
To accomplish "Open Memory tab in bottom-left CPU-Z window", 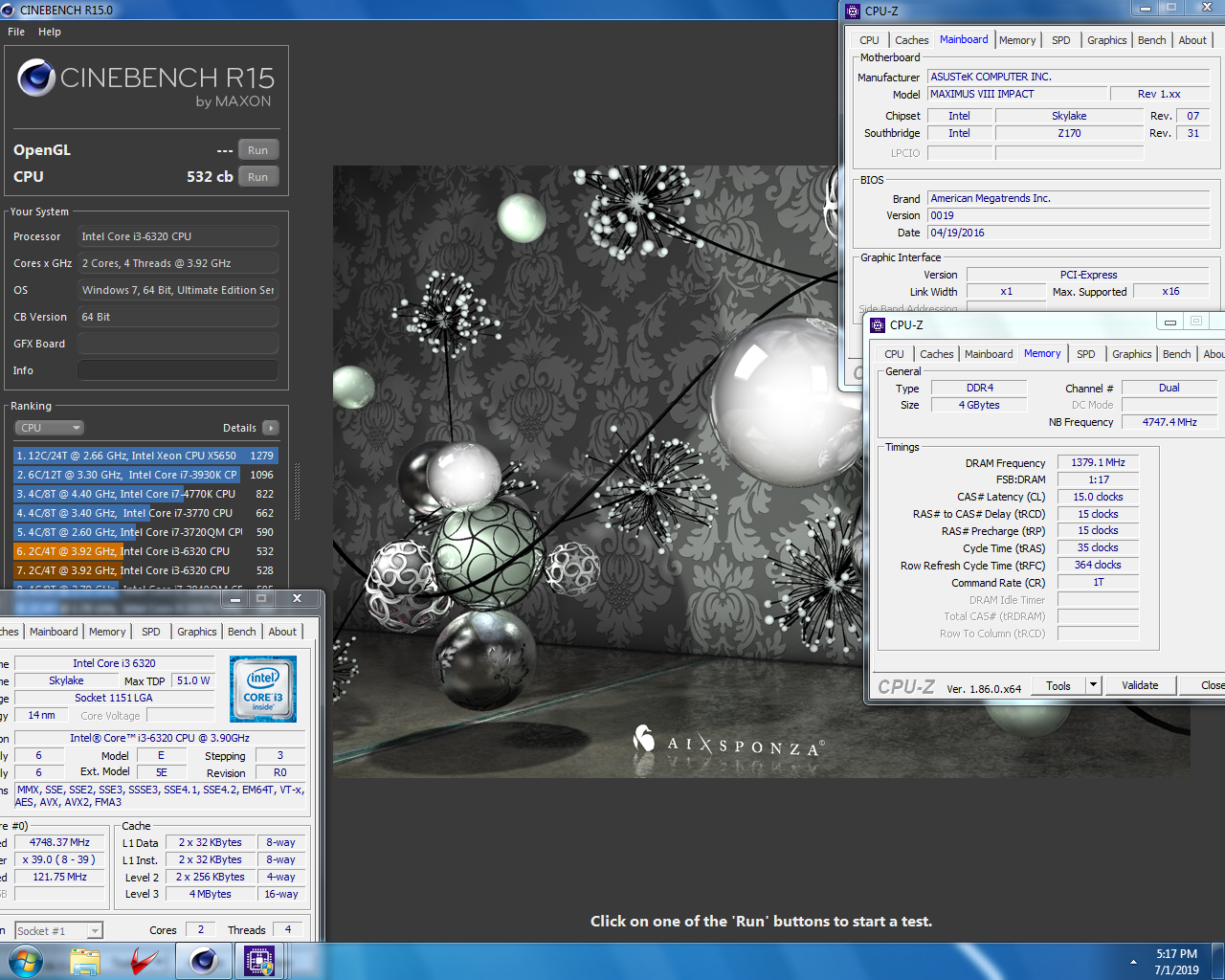I will tap(107, 632).
